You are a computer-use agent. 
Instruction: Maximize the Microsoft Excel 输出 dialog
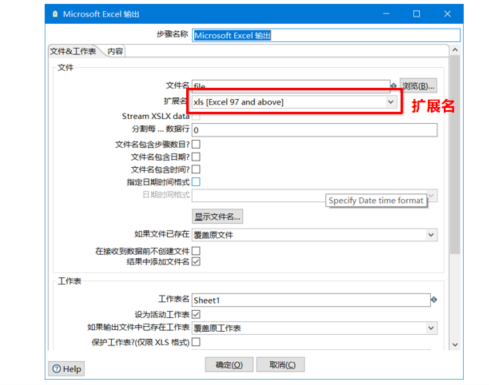(x=416, y=14)
